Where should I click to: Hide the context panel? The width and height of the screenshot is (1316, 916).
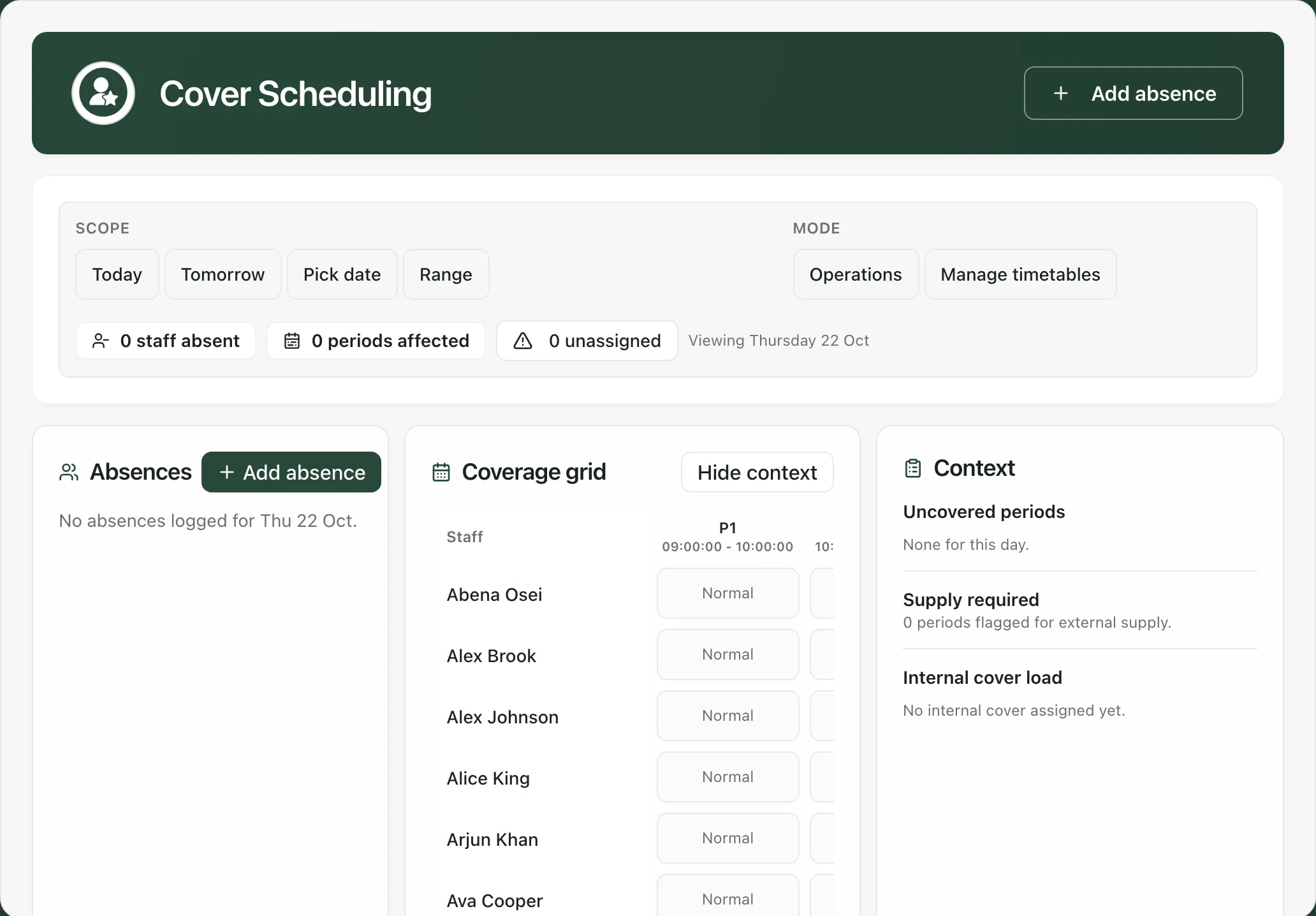pos(757,472)
